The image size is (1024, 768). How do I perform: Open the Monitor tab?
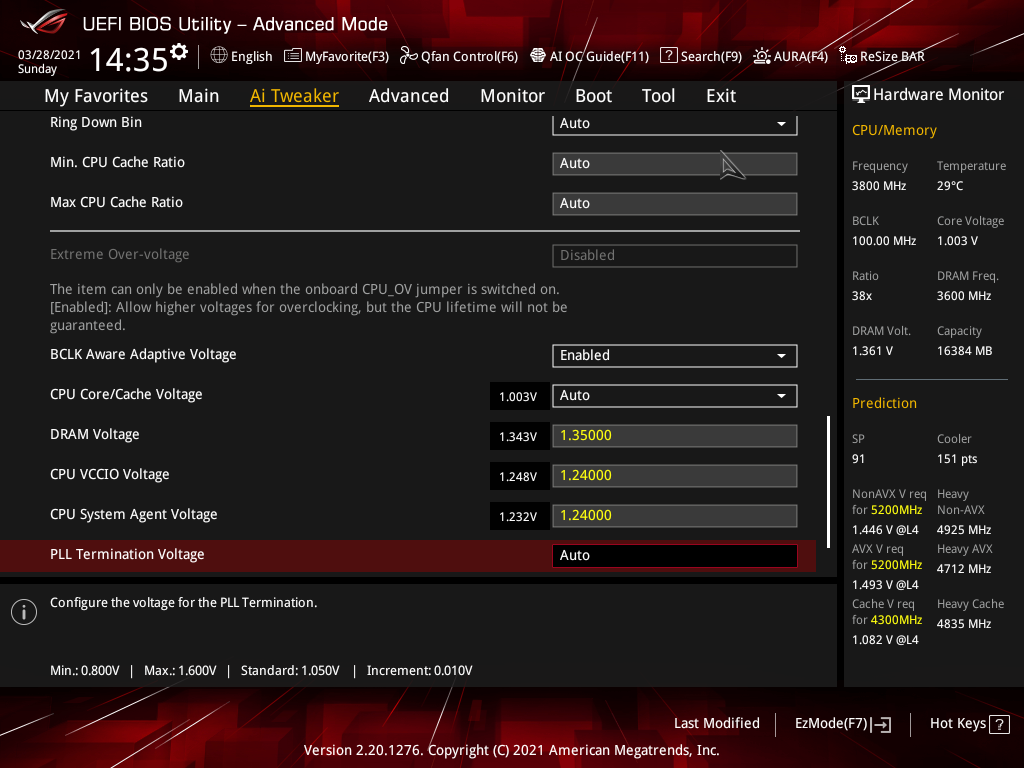(513, 96)
